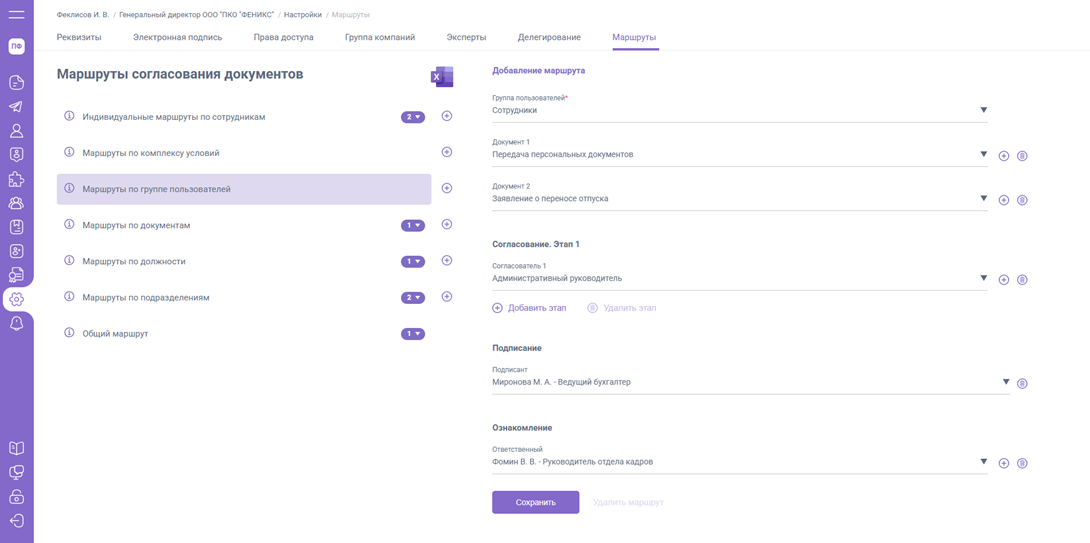Open the Документ 1 dropdown

coord(983,154)
